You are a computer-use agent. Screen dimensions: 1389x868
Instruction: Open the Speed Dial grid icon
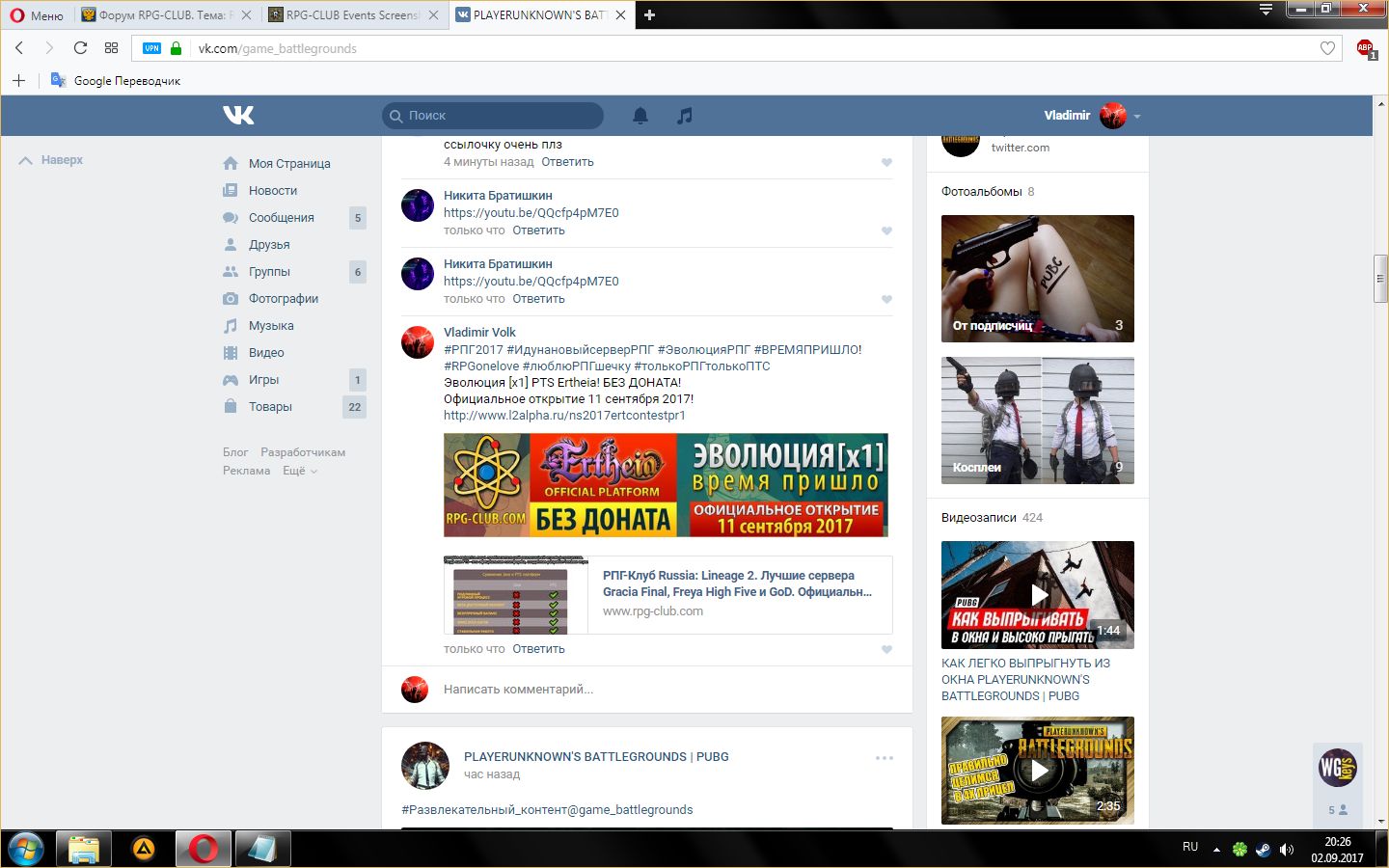(111, 48)
